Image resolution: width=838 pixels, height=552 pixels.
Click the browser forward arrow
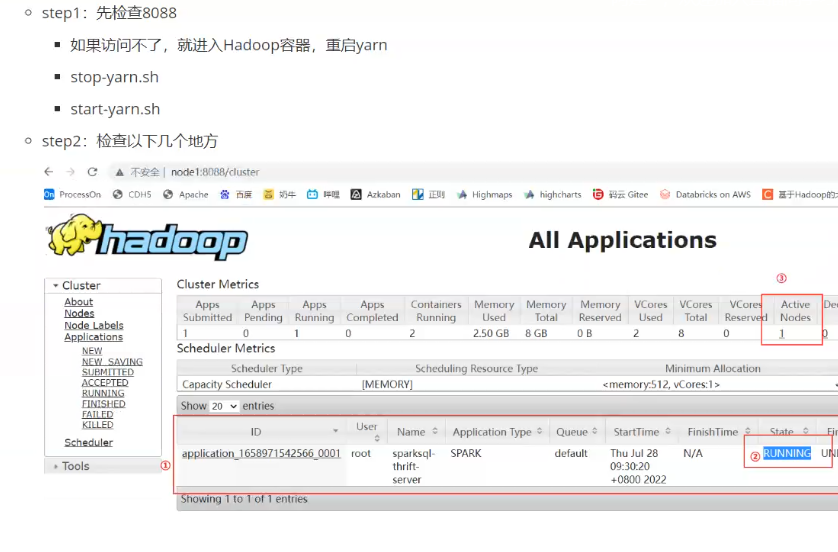pos(71,172)
